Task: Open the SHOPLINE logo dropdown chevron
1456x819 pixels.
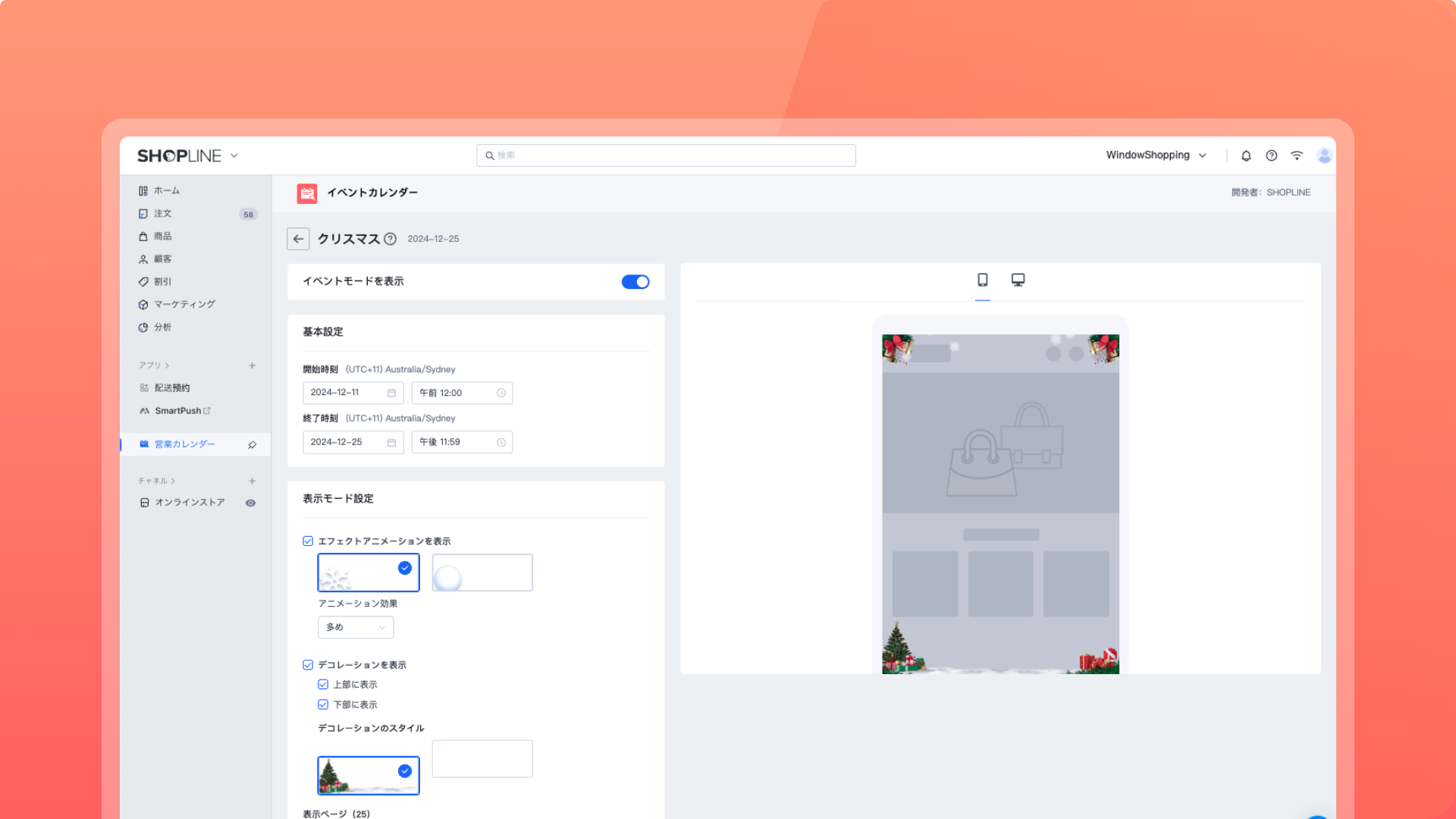Action: [234, 155]
